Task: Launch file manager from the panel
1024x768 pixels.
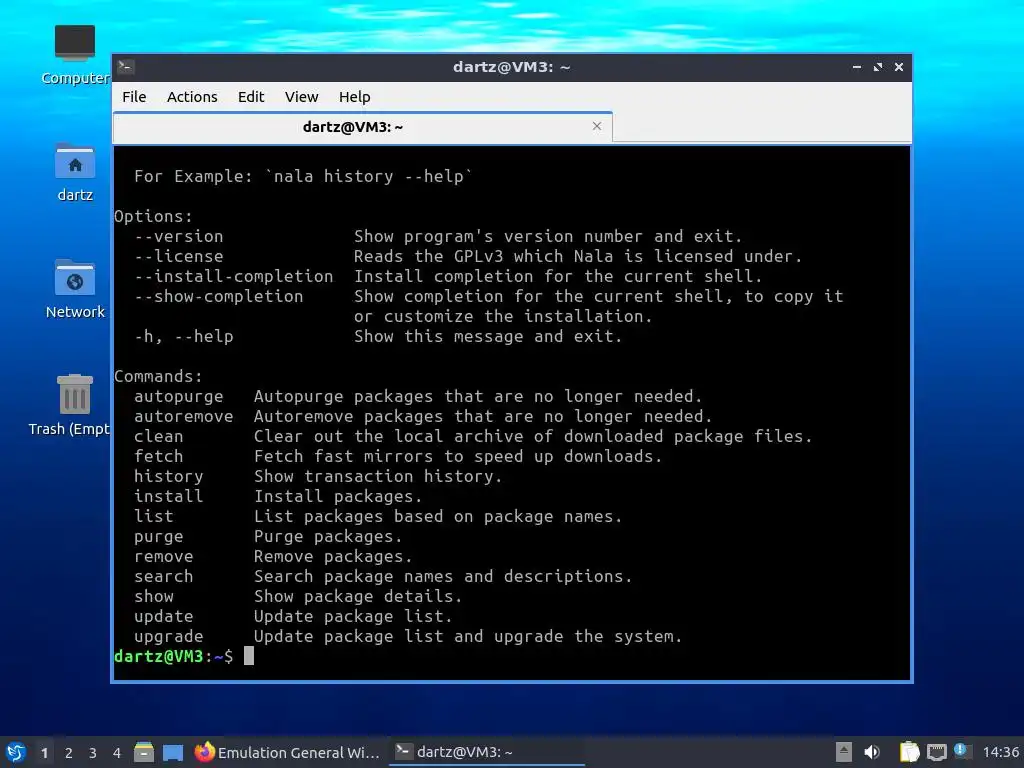Action: coord(144,752)
